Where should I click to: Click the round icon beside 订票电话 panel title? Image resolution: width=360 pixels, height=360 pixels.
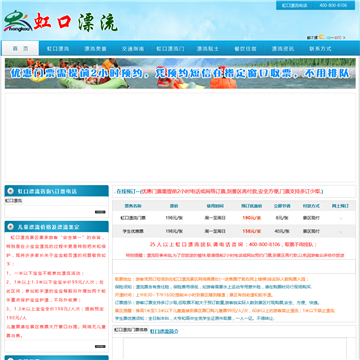pos(11,191)
